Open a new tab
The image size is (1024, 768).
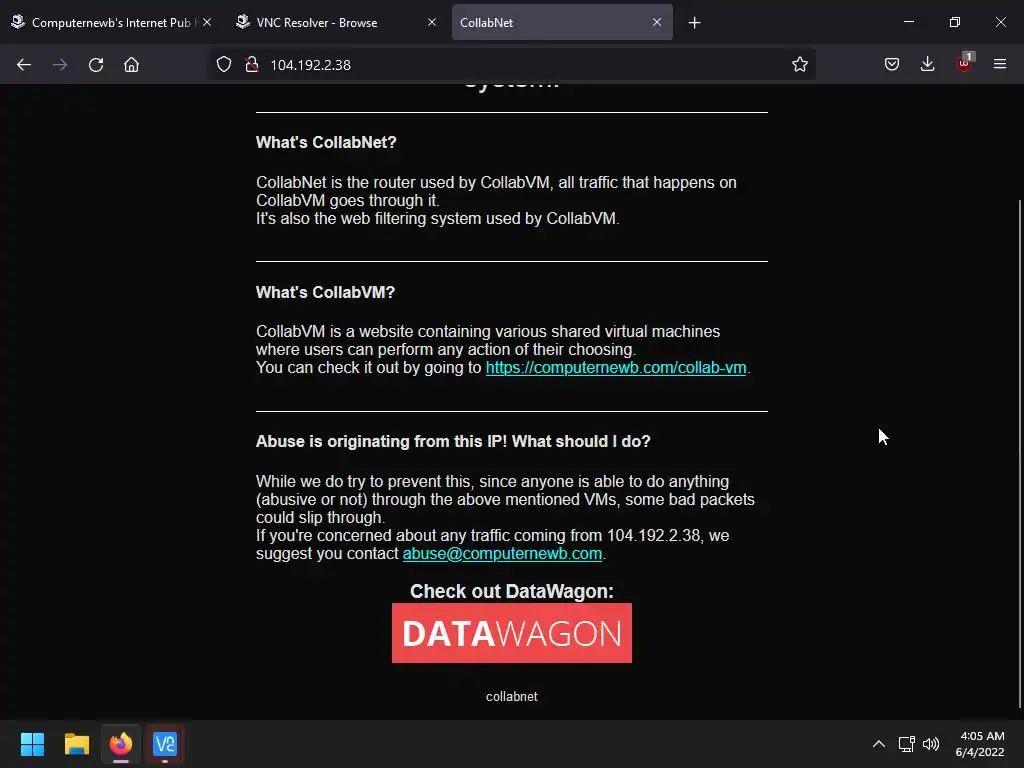pyautogui.click(x=694, y=23)
